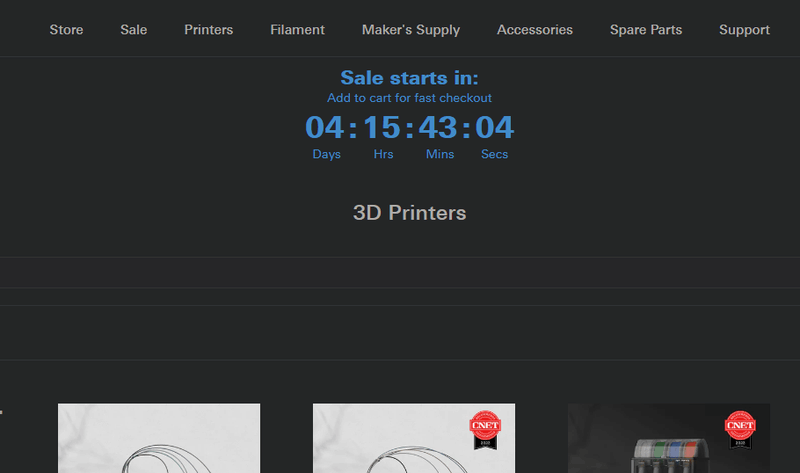Open the middle product image
Viewport: 800px width, 473px height.
click(414, 438)
